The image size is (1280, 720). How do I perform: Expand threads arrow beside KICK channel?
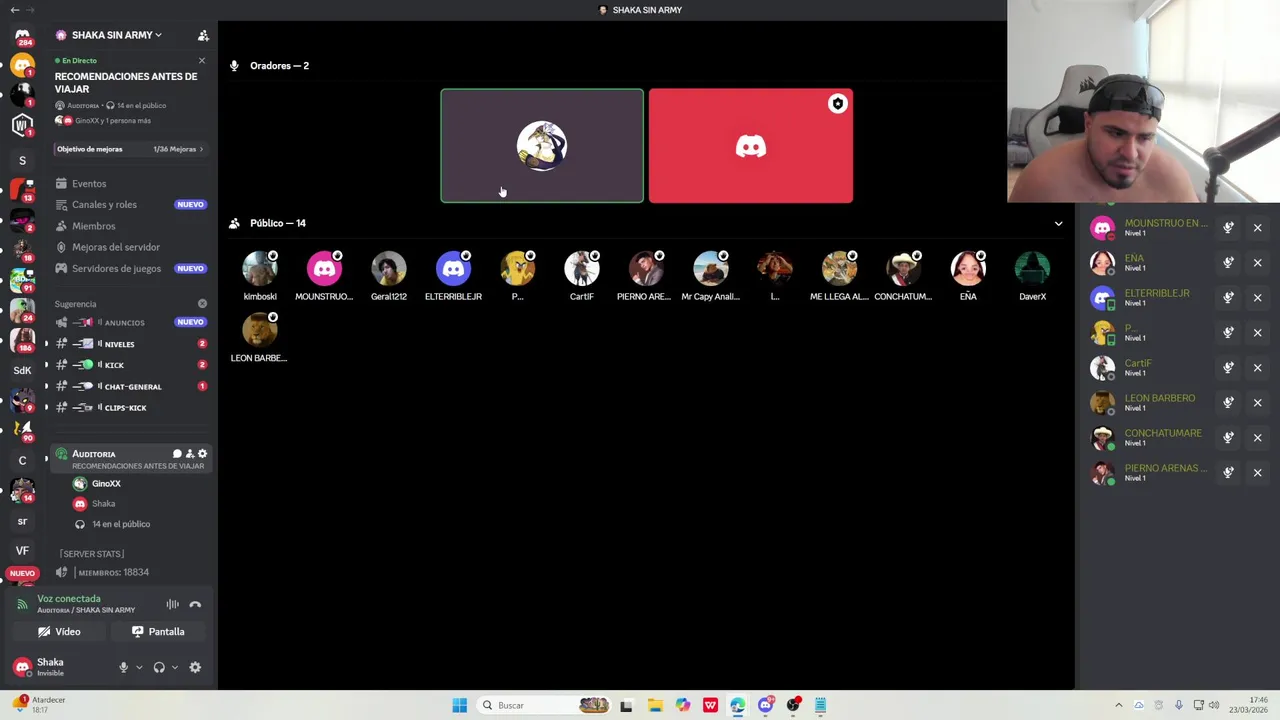coord(46,365)
